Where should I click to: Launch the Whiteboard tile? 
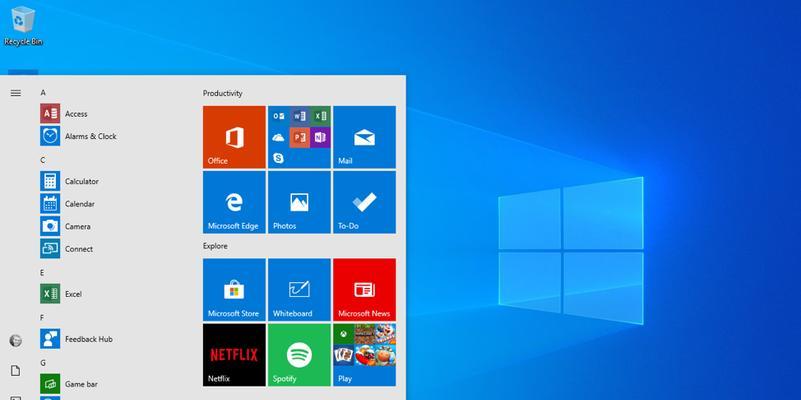pos(299,290)
